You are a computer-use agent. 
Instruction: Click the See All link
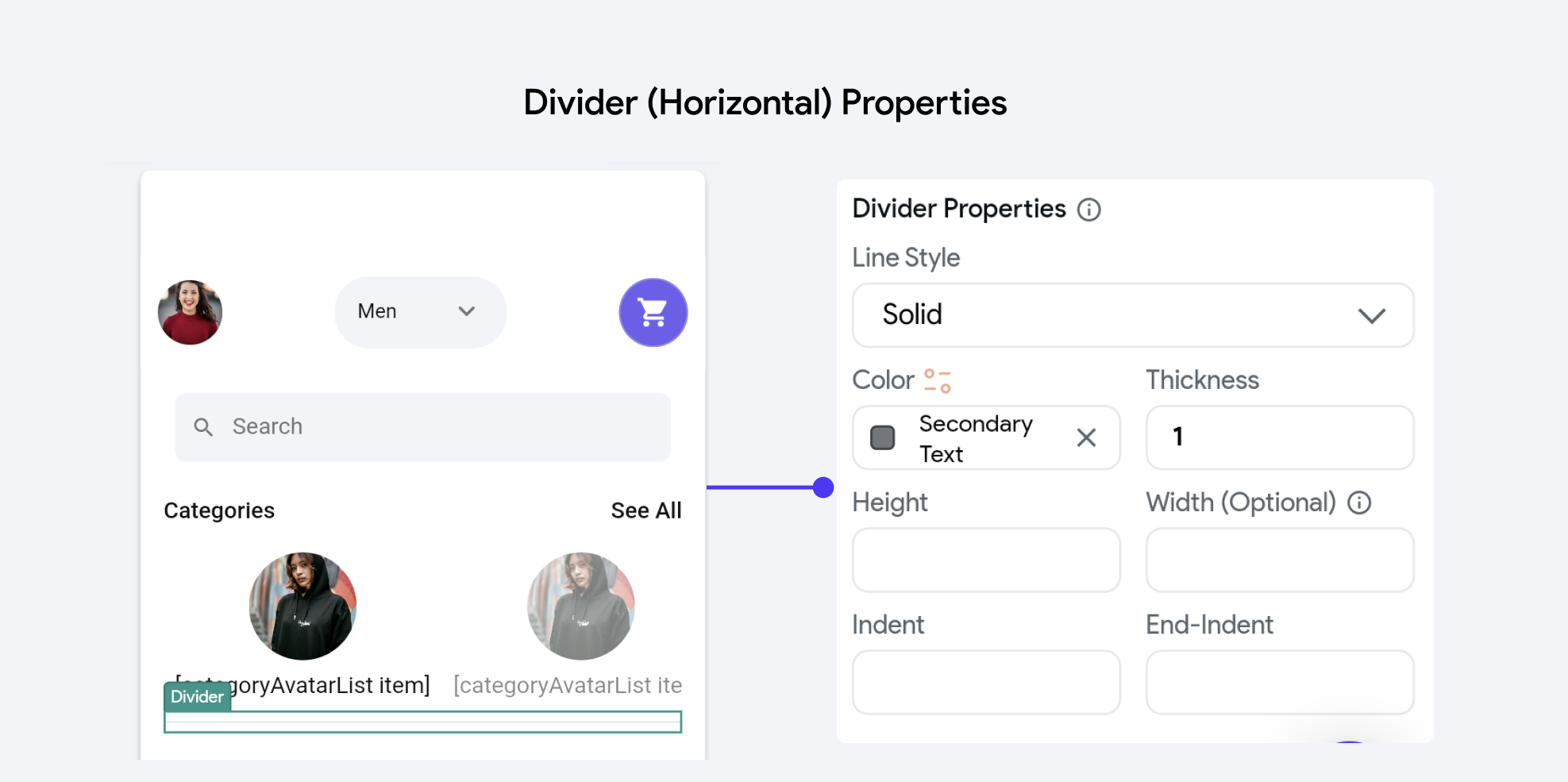(x=646, y=510)
